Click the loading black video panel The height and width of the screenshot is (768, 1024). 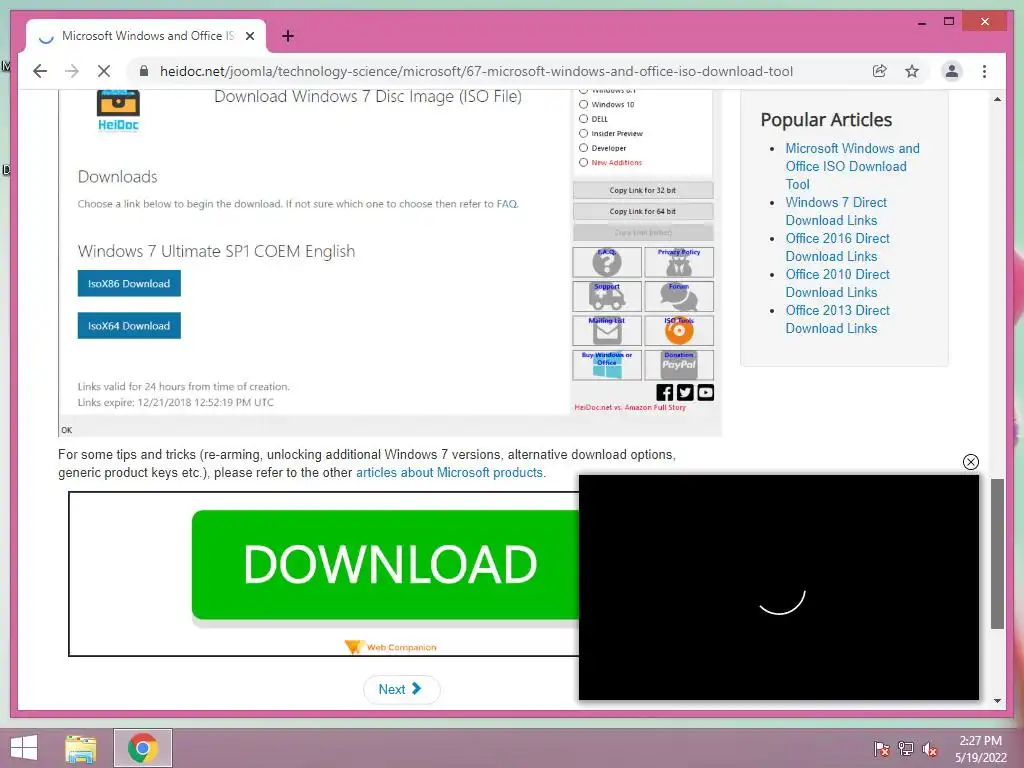point(778,587)
